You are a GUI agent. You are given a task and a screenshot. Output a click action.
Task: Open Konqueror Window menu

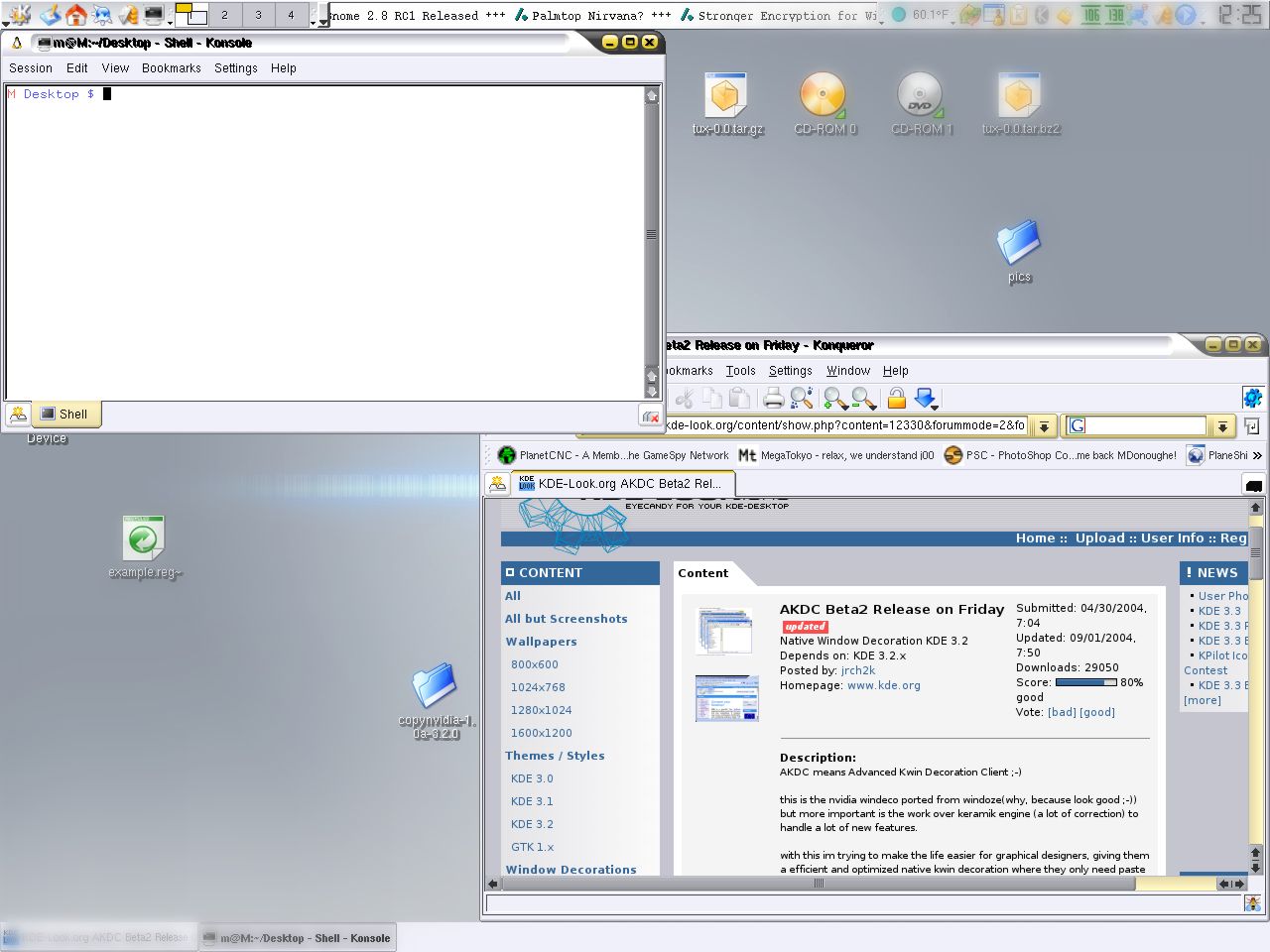point(848,371)
